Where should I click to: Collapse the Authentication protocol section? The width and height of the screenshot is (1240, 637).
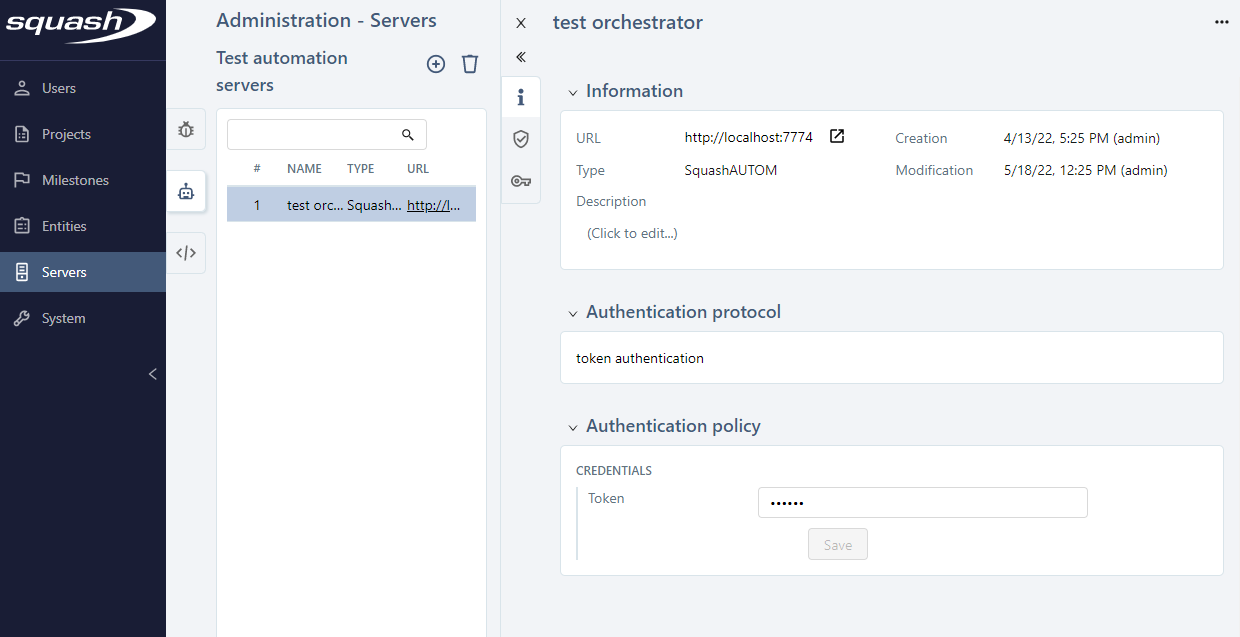[x=573, y=313]
